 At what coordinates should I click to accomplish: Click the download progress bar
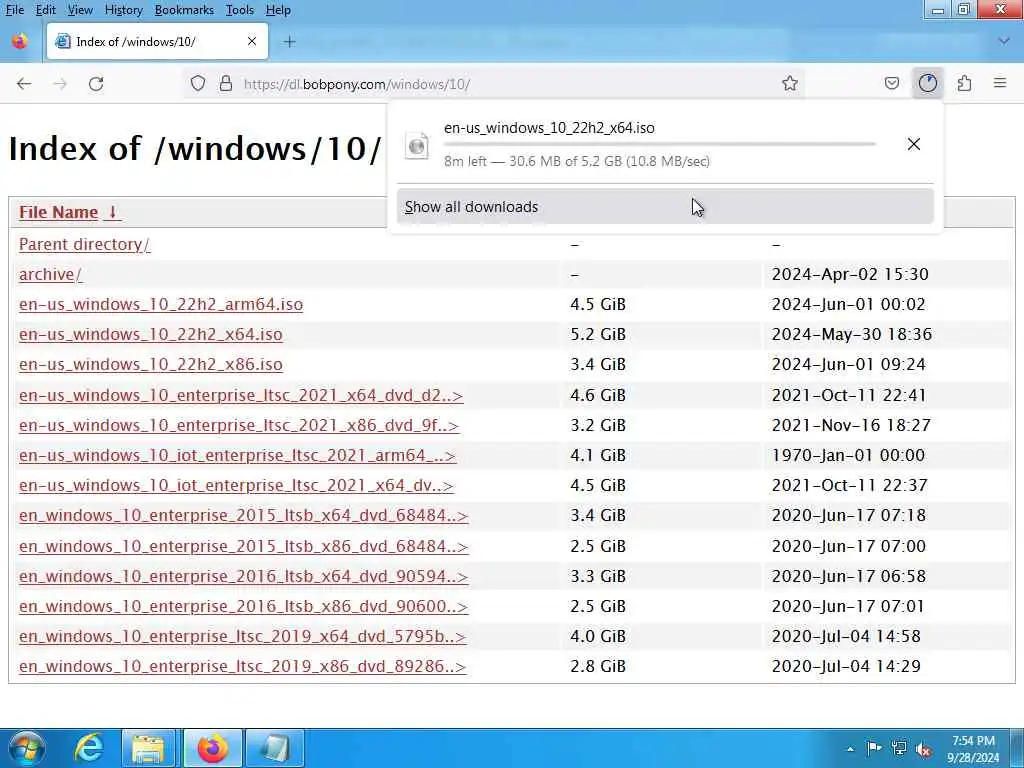click(x=660, y=144)
